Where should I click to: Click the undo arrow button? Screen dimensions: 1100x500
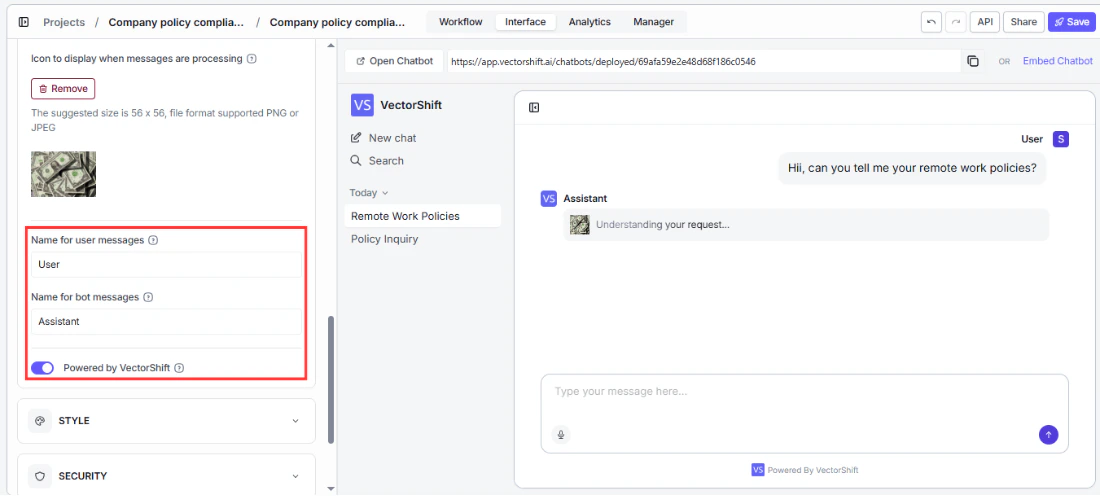coord(931,22)
